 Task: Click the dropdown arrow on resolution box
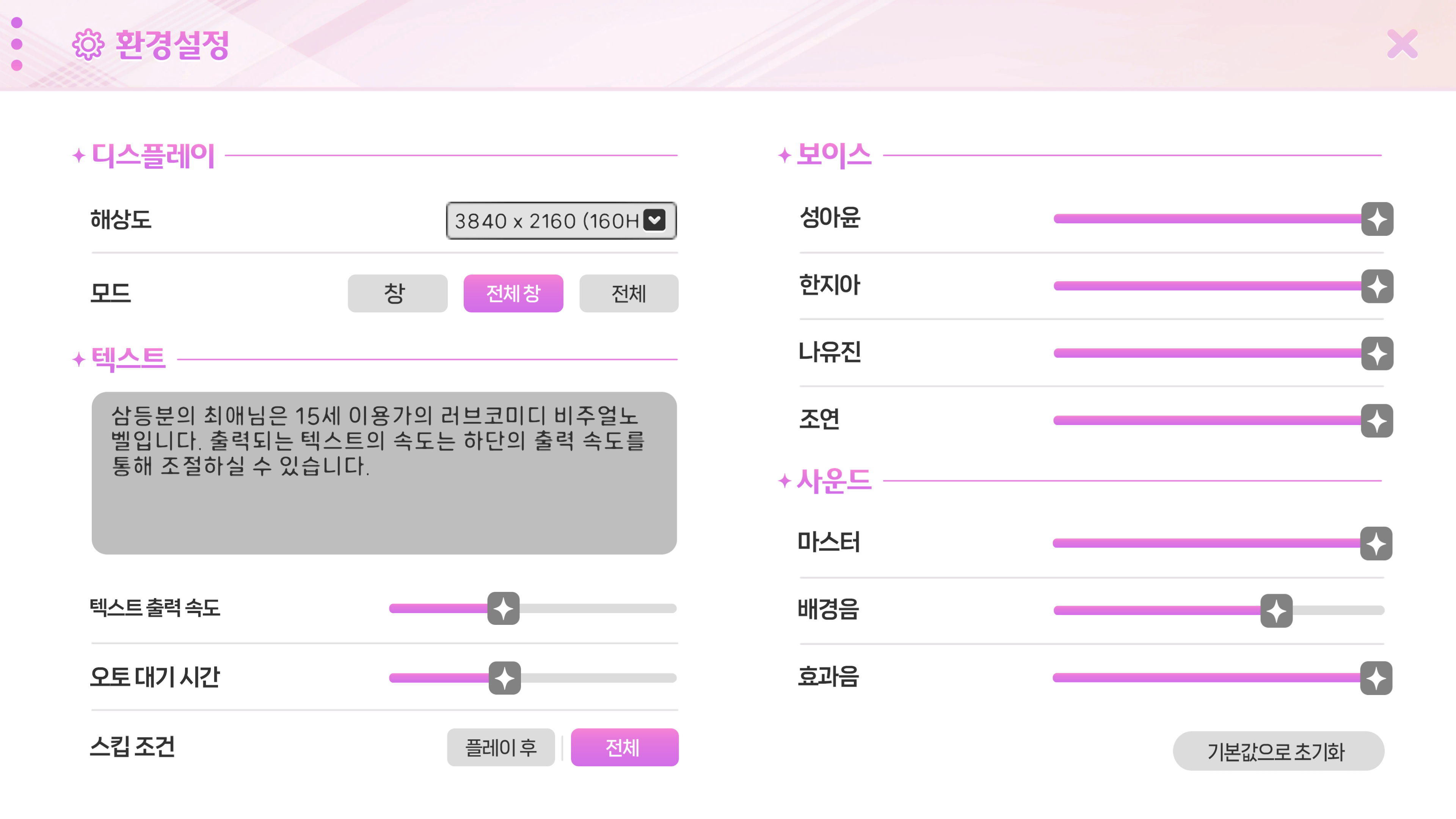pos(655,220)
